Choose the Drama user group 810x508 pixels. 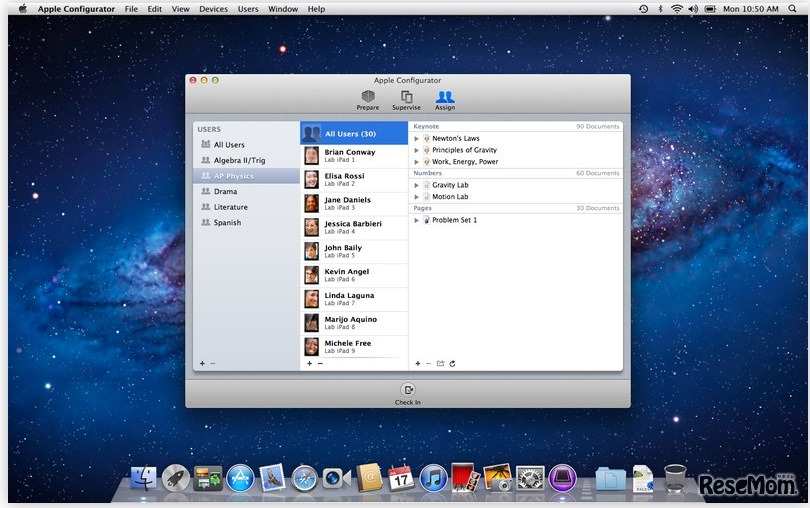[x=247, y=191]
